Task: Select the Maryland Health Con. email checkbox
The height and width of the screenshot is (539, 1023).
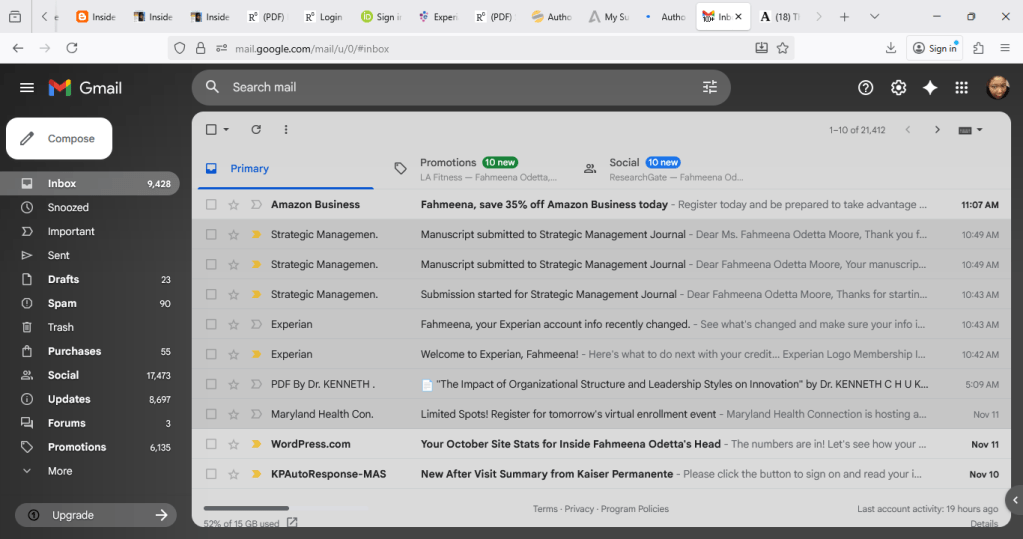Action: (x=211, y=414)
